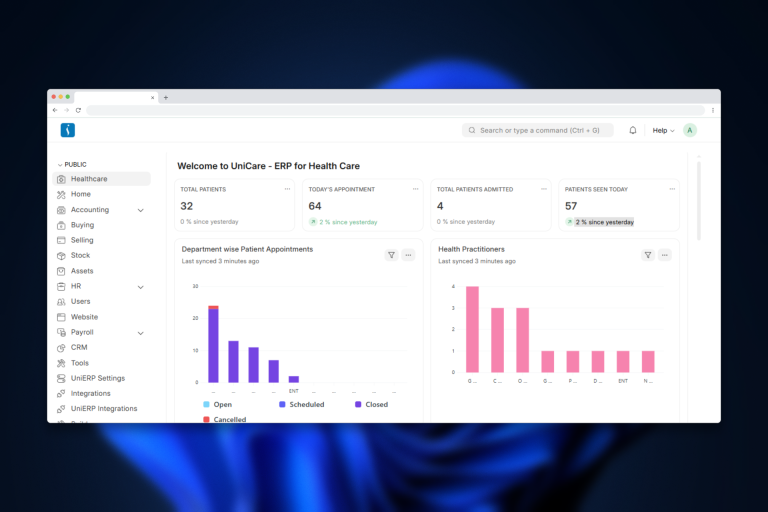Image resolution: width=768 pixels, height=512 pixels.
Task: Open three-dot menu on Total Patients card
Action: 287,189
